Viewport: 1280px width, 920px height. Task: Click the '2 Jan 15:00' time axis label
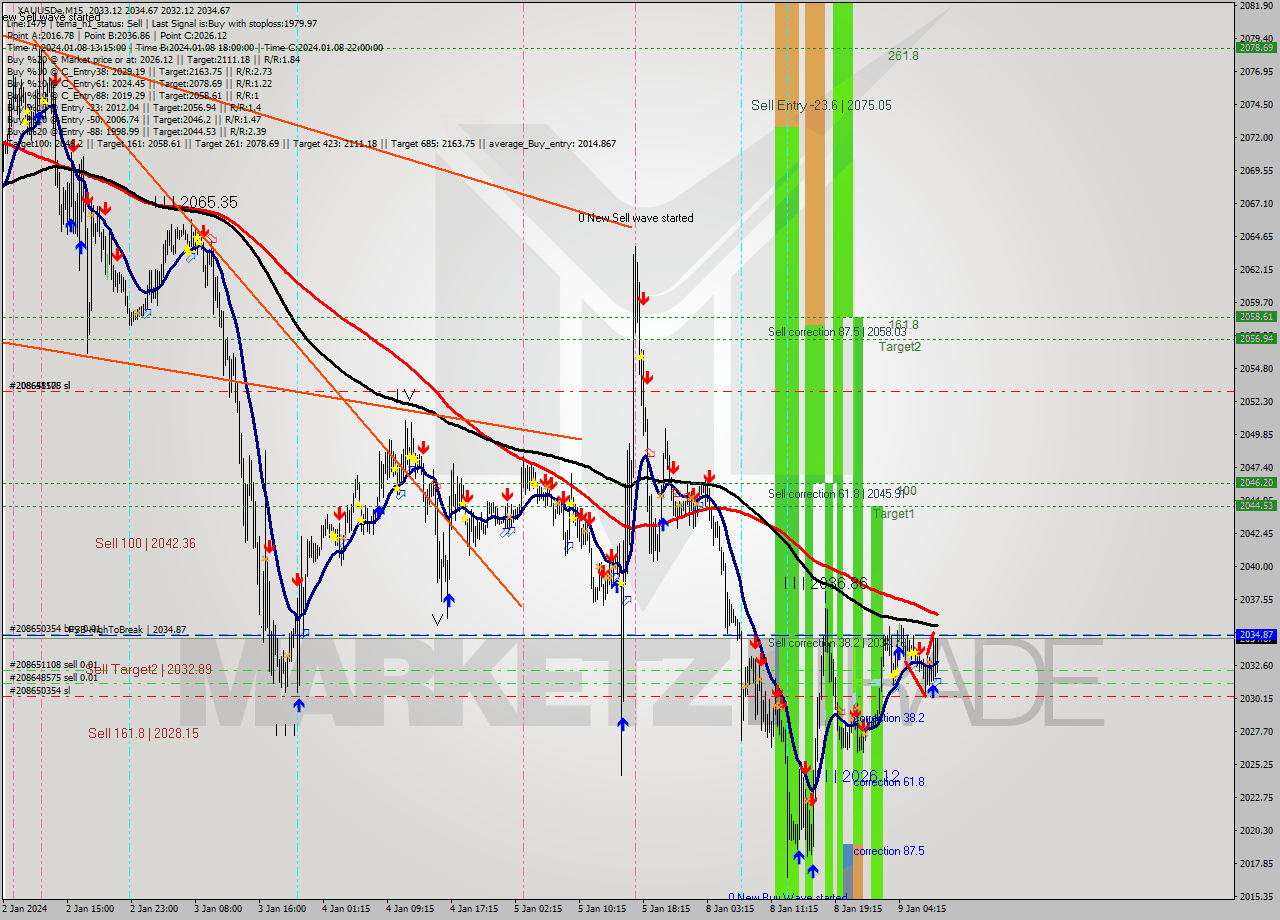90,909
